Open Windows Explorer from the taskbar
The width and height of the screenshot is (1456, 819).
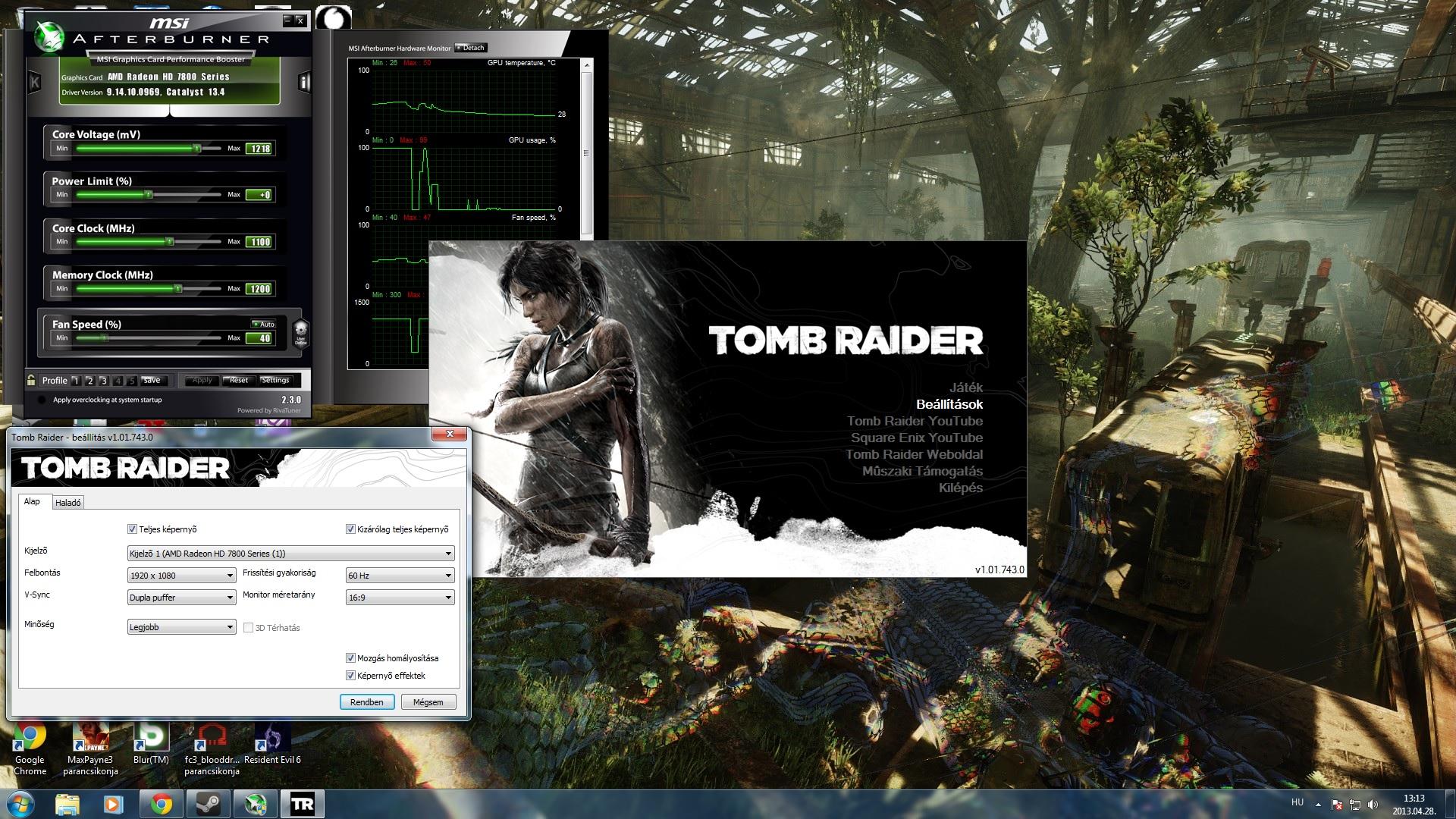pyautogui.click(x=67, y=804)
